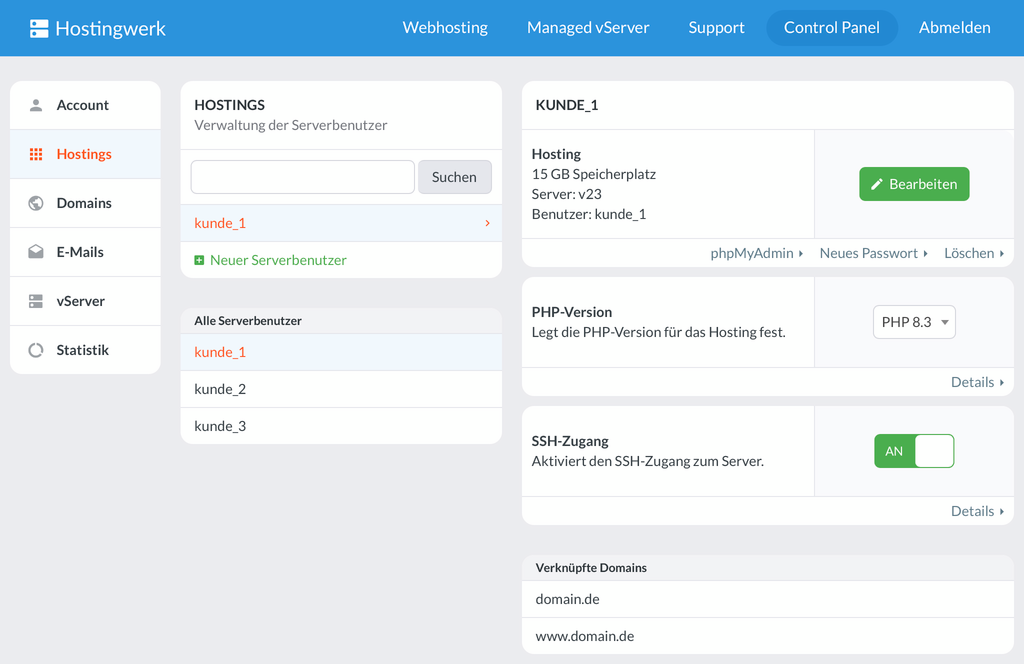
Task: Click the Neues Passwort link
Action: click(x=873, y=253)
